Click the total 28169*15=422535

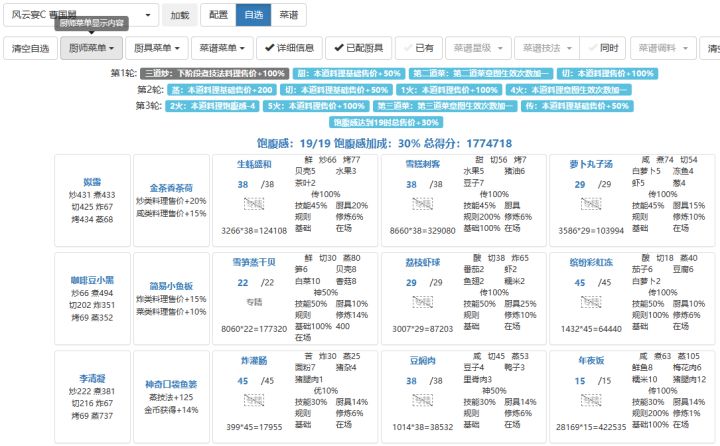tap(591, 427)
